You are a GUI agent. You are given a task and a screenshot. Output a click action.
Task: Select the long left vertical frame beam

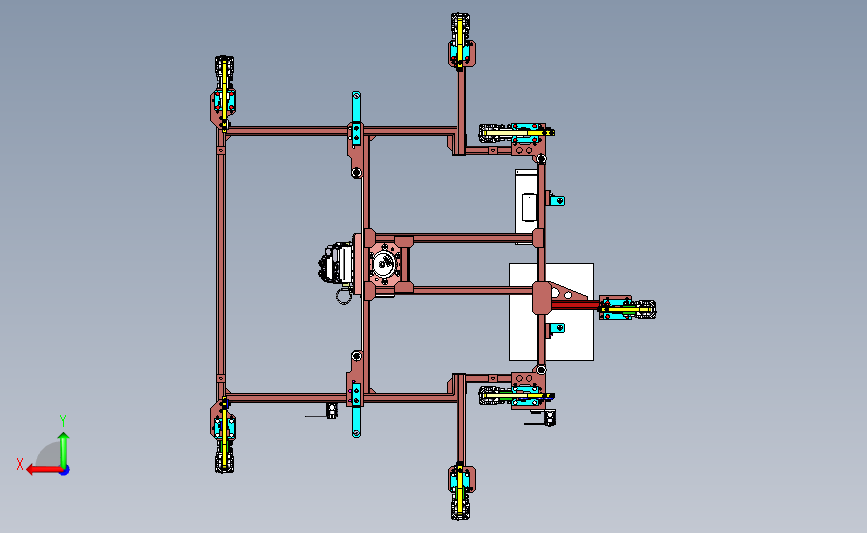[221, 264]
